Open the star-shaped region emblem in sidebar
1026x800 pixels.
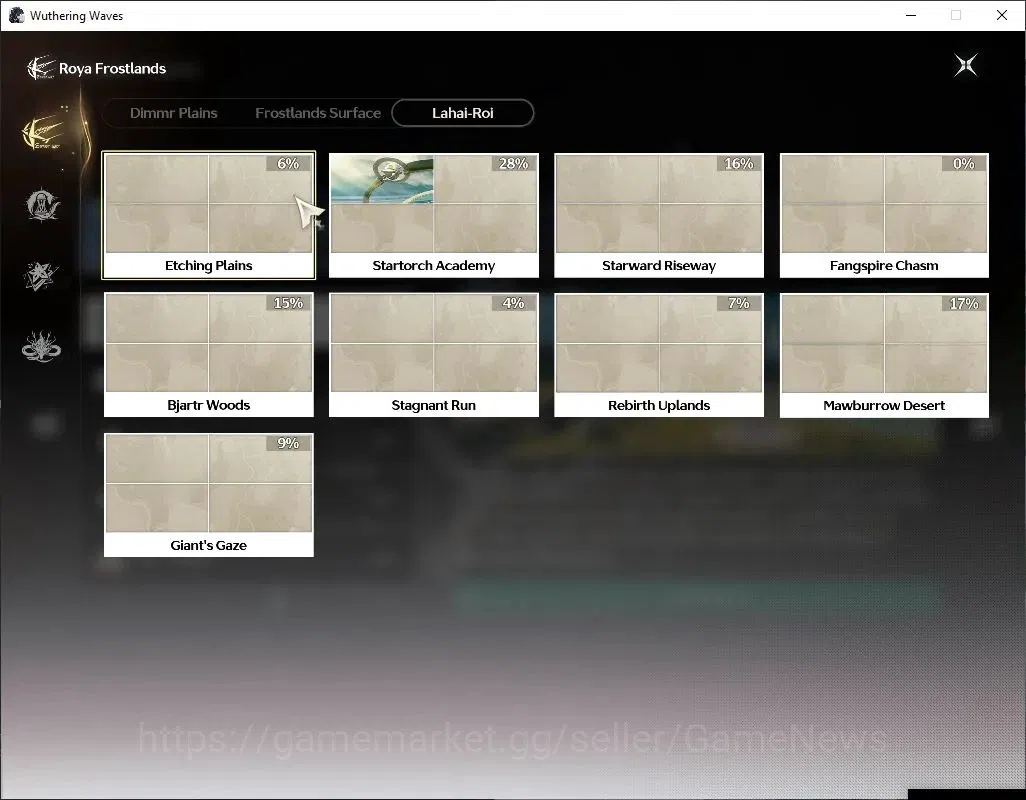coord(41,275)
